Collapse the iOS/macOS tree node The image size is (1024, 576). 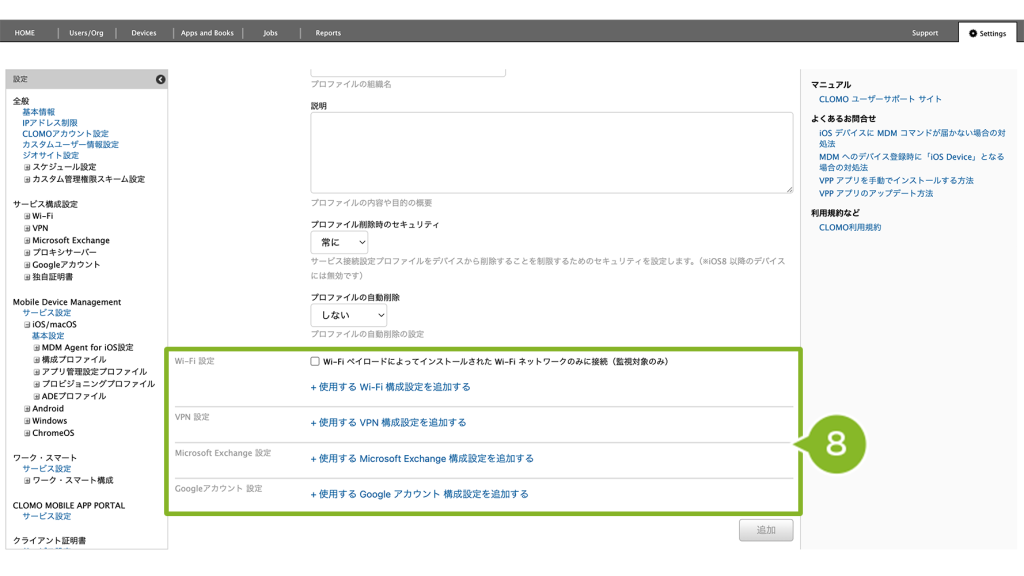tap(28, 325)
